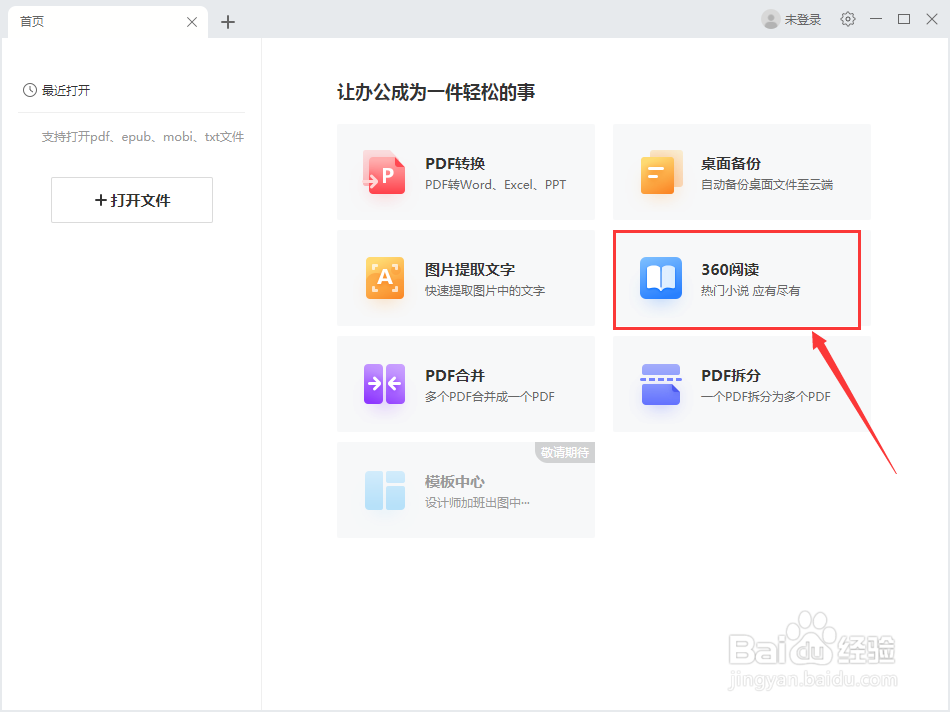Open settings via the gear icon
The width and height of the screenshot is (950, 712).
tap(848, 19)
